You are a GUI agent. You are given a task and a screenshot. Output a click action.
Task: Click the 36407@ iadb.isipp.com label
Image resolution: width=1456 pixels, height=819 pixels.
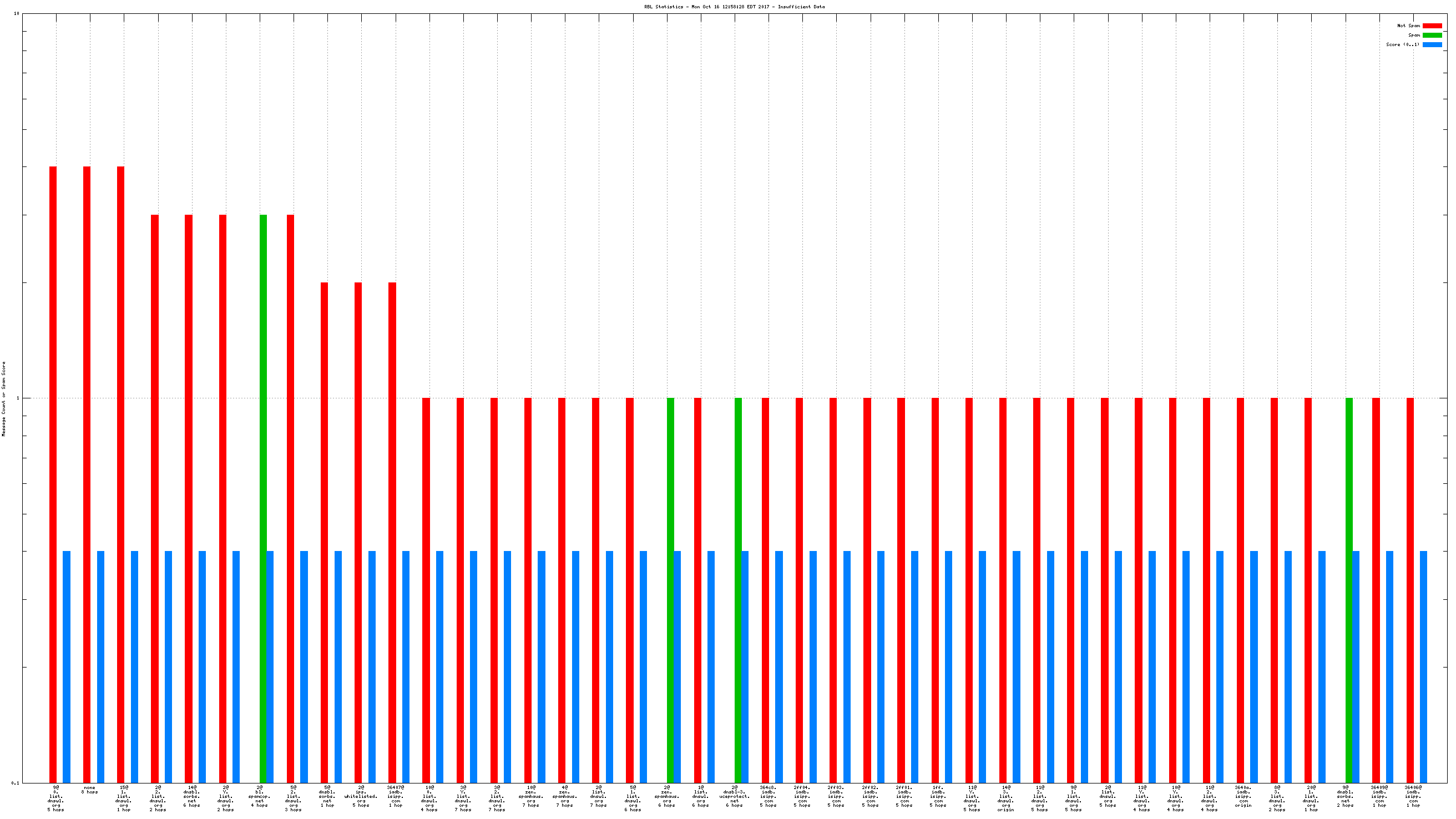tap(395, 796)
